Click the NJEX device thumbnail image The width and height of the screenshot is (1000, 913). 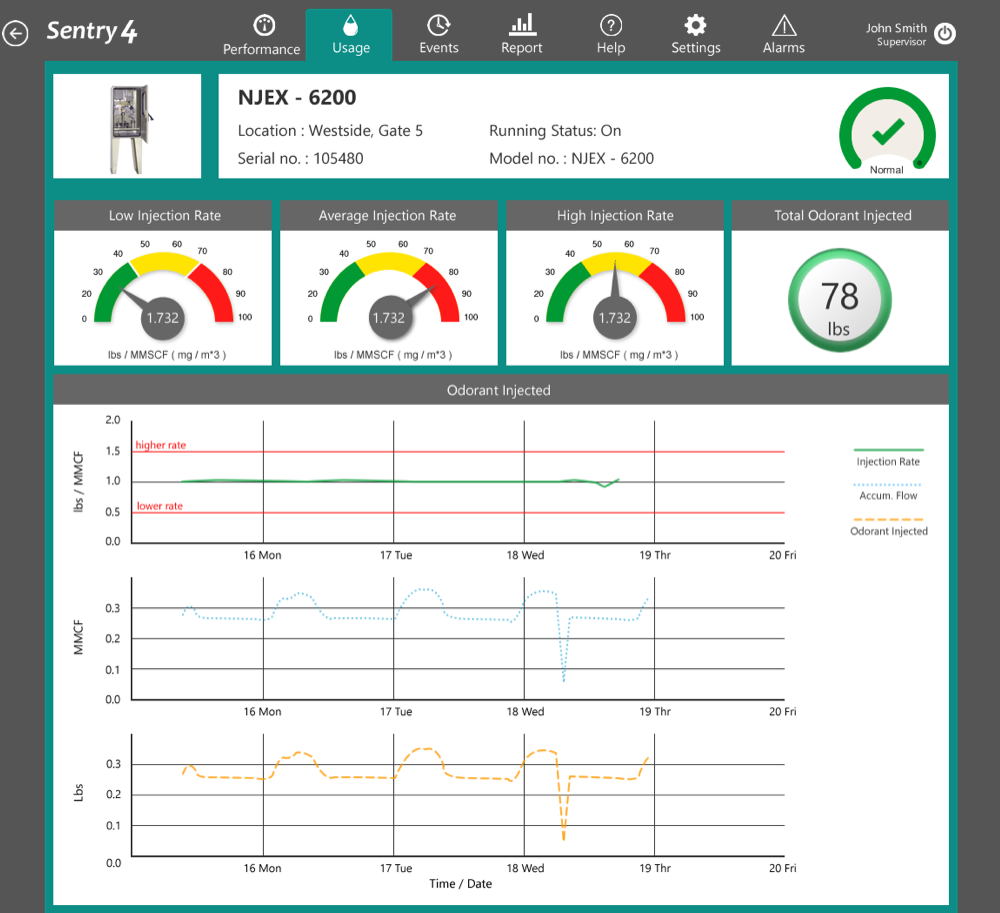click(127, 127)
